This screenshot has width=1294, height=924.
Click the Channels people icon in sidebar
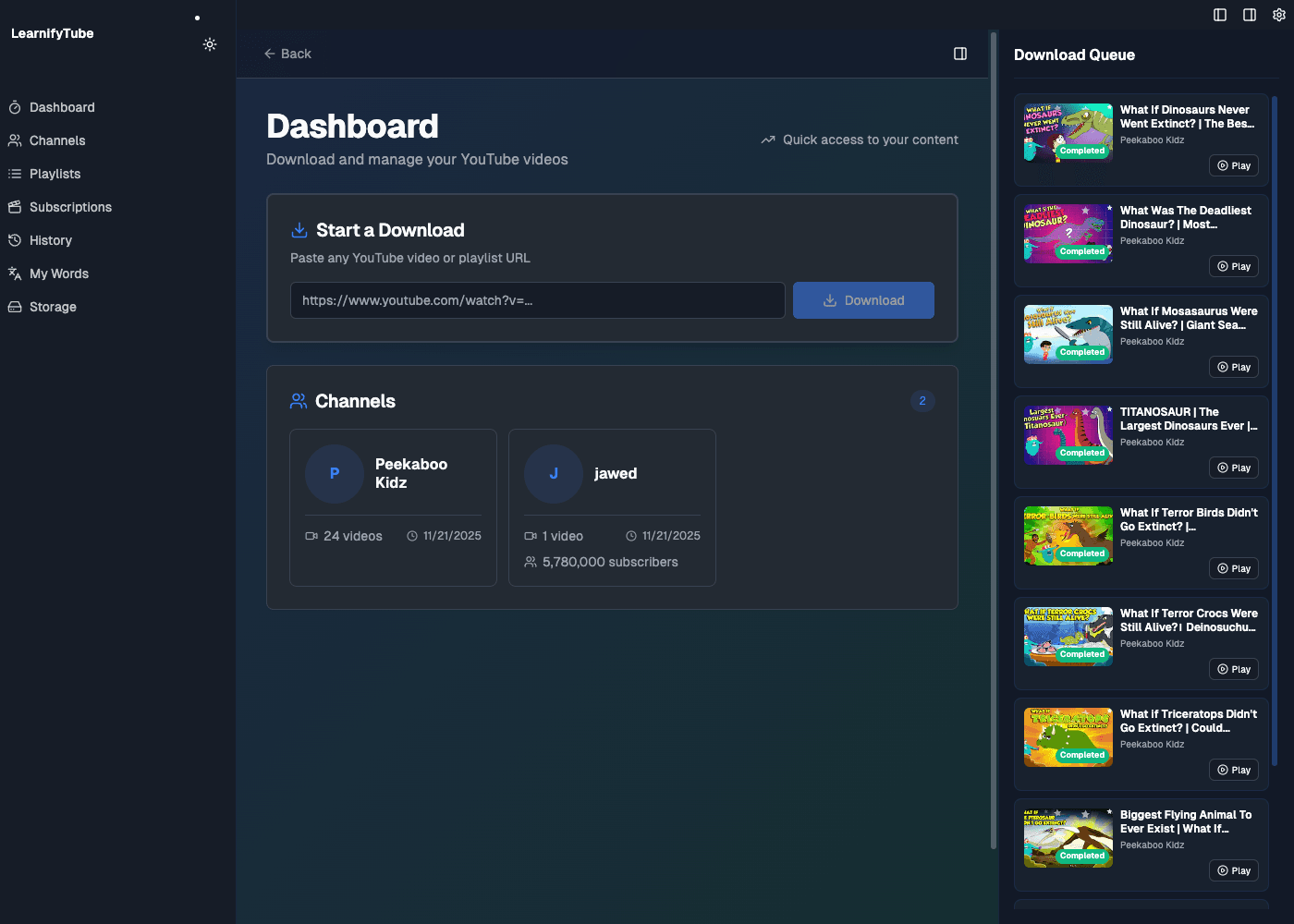point(14,140)
